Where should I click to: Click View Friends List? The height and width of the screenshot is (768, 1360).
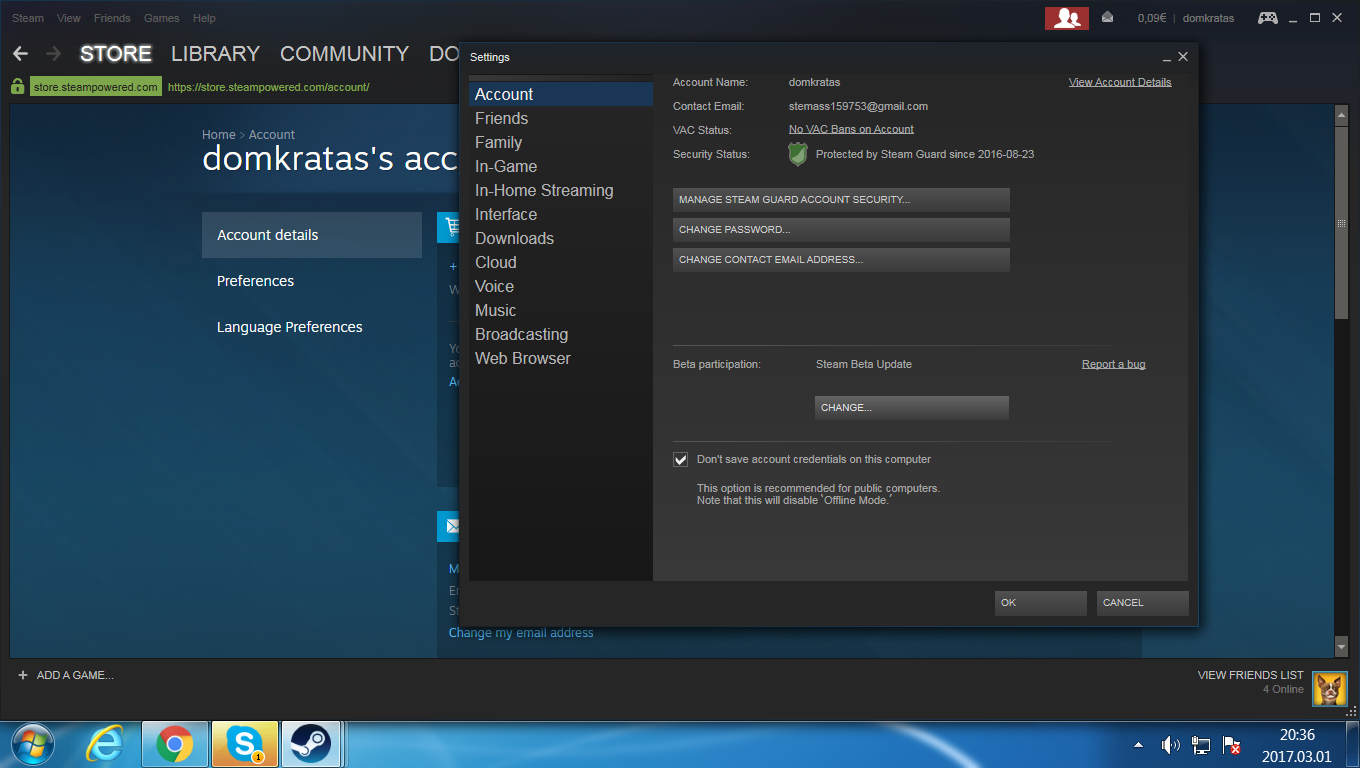tap(1251, 675)
